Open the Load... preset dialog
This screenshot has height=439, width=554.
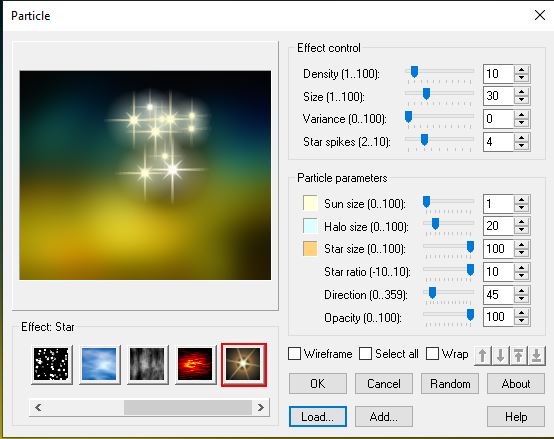click(318, 417)
